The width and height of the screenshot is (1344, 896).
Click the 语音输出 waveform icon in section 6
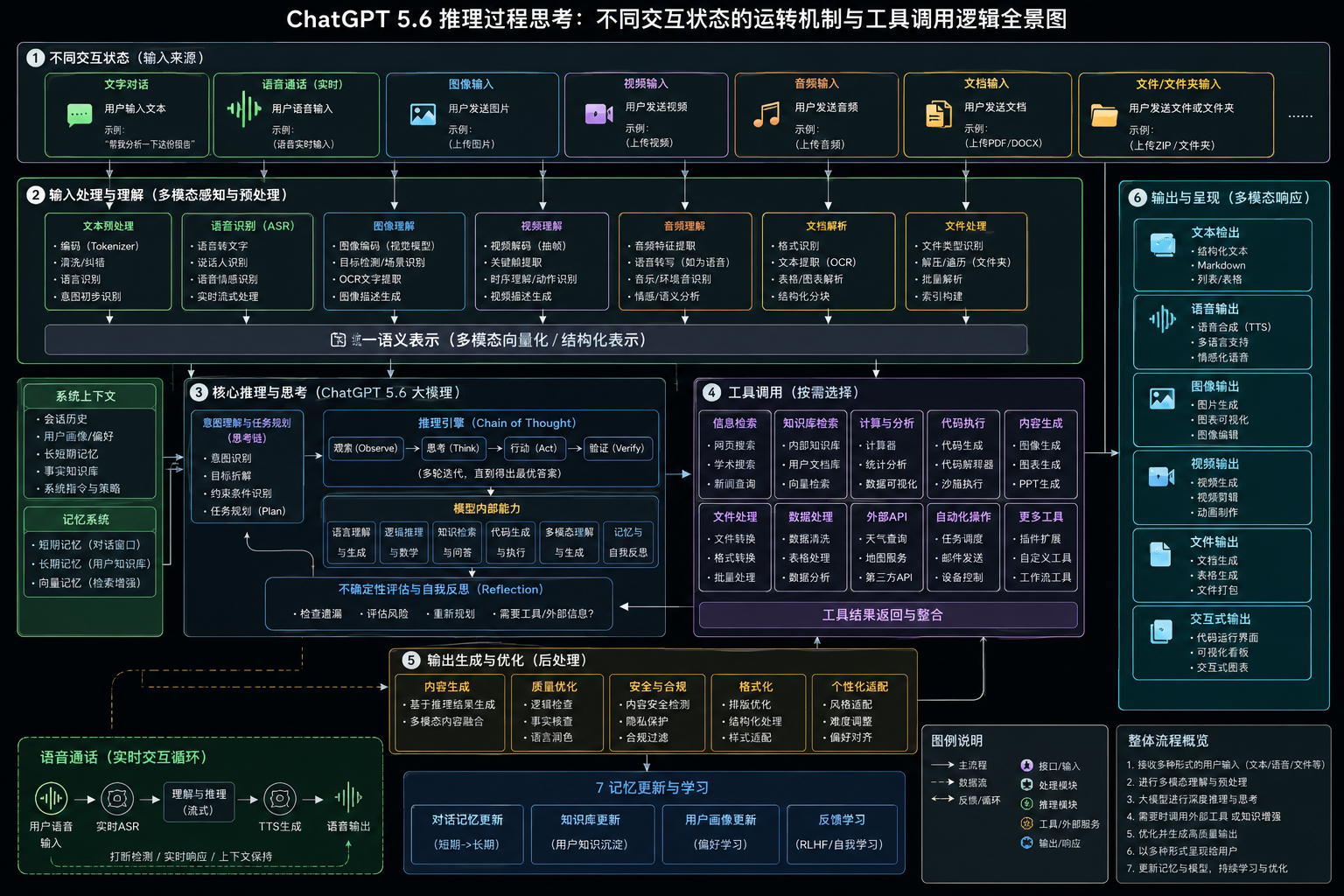(x=1163, y=319)
